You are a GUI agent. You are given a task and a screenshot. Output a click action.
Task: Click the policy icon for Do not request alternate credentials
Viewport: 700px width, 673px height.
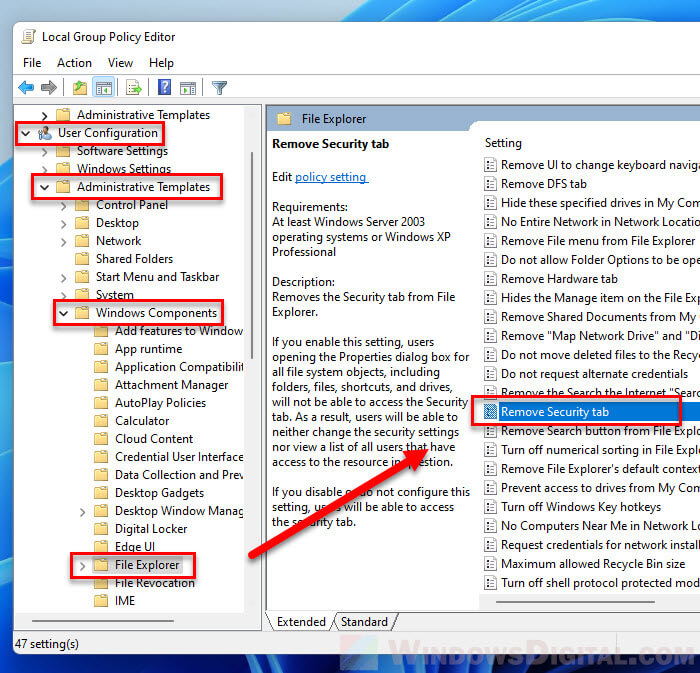click(490, 374)
